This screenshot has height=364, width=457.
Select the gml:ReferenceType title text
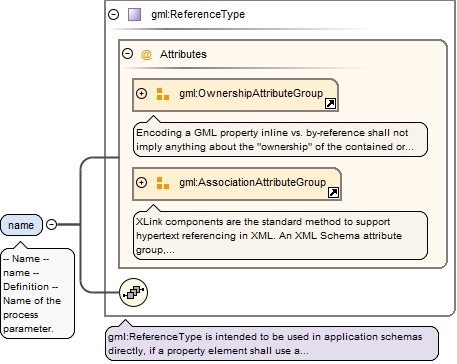[198, 14]
